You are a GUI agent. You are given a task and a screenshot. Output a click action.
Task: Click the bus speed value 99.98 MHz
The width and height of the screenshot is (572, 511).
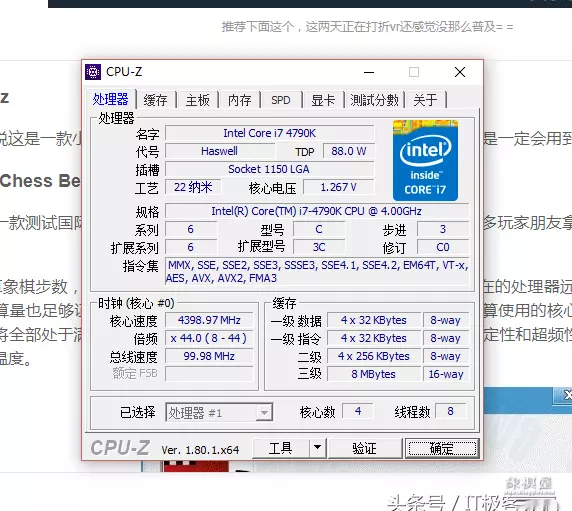(209, 356)
